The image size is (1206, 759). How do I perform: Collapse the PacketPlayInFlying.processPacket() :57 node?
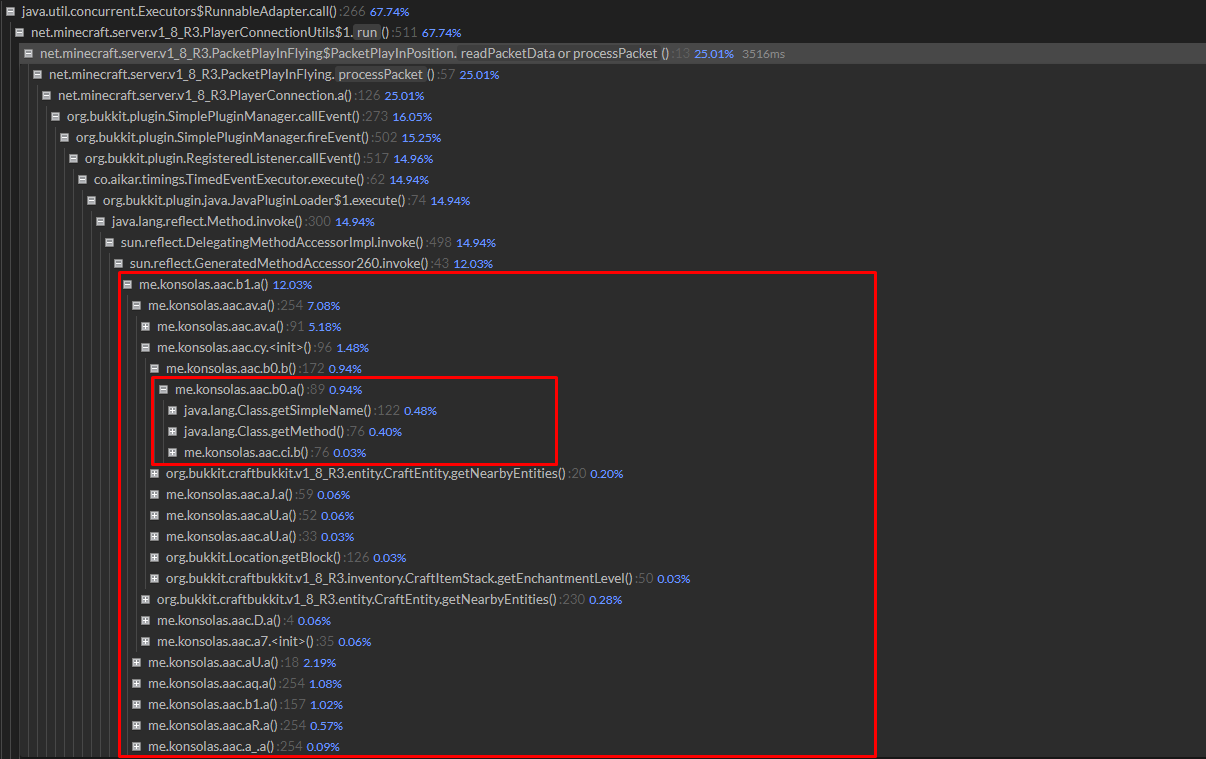click(37, 74)
